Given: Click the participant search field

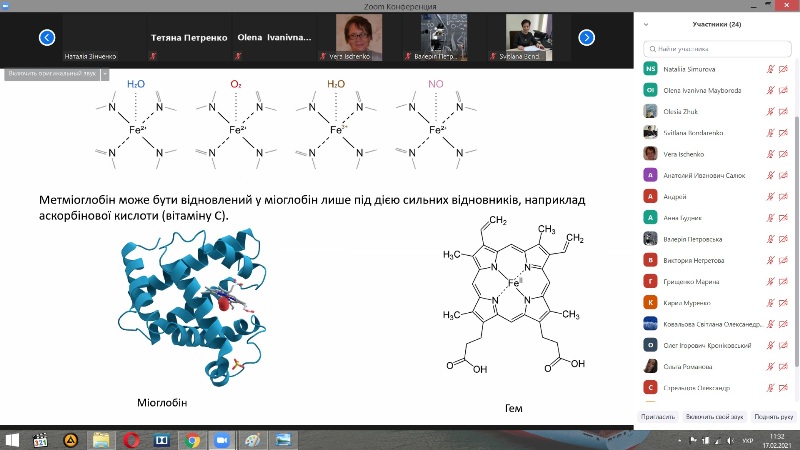Looking at the screenshot, I should [x=718, y=47].
